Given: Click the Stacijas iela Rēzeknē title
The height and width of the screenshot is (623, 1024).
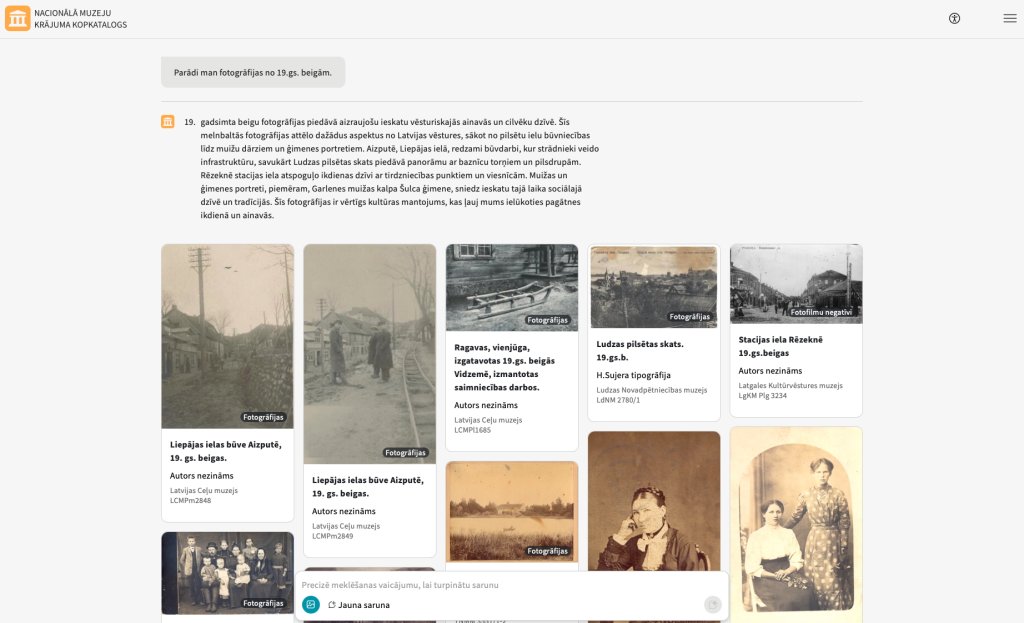Looking at the screenshot, I should [x=780, y=346].
